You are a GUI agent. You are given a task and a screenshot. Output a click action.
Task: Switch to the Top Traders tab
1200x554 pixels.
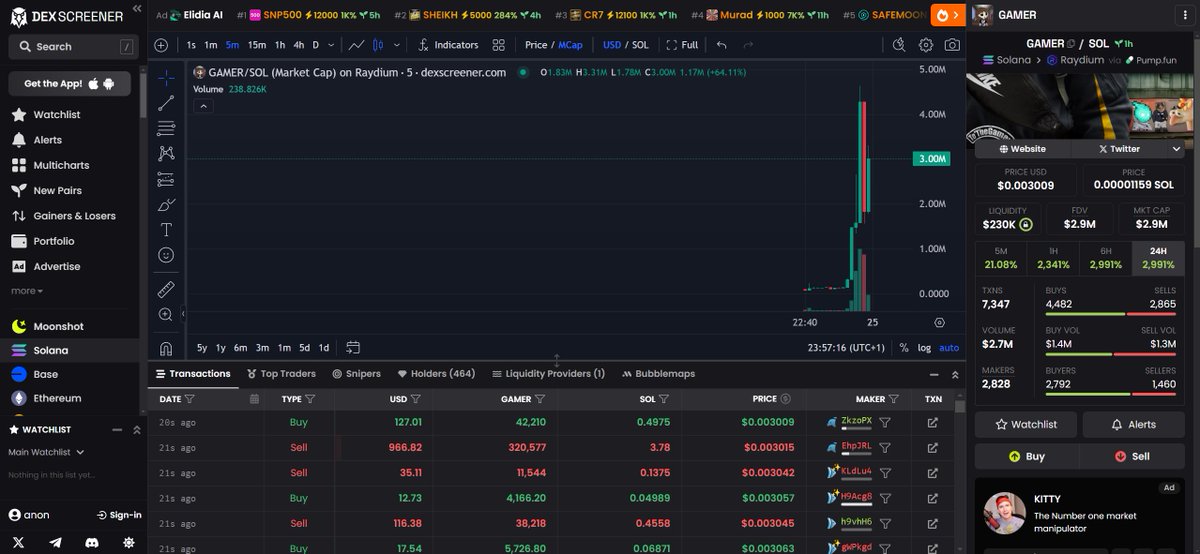tap(280, 374)
